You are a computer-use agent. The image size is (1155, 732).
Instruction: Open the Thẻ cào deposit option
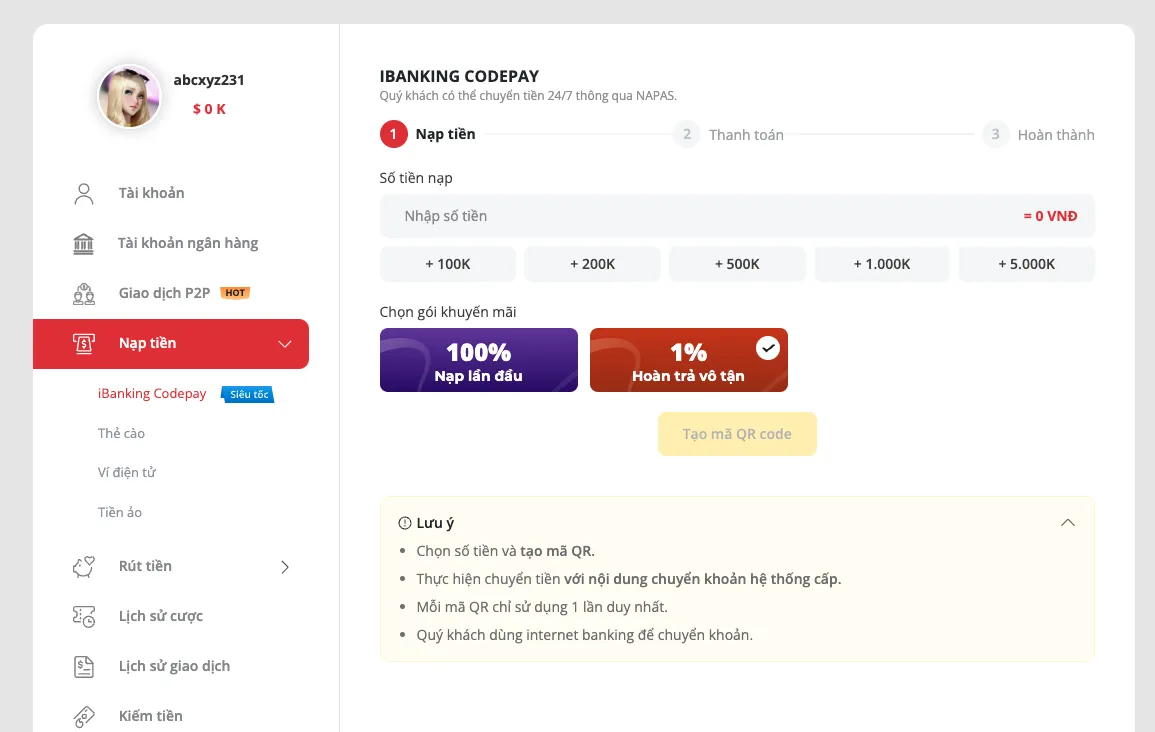point(122,433)
